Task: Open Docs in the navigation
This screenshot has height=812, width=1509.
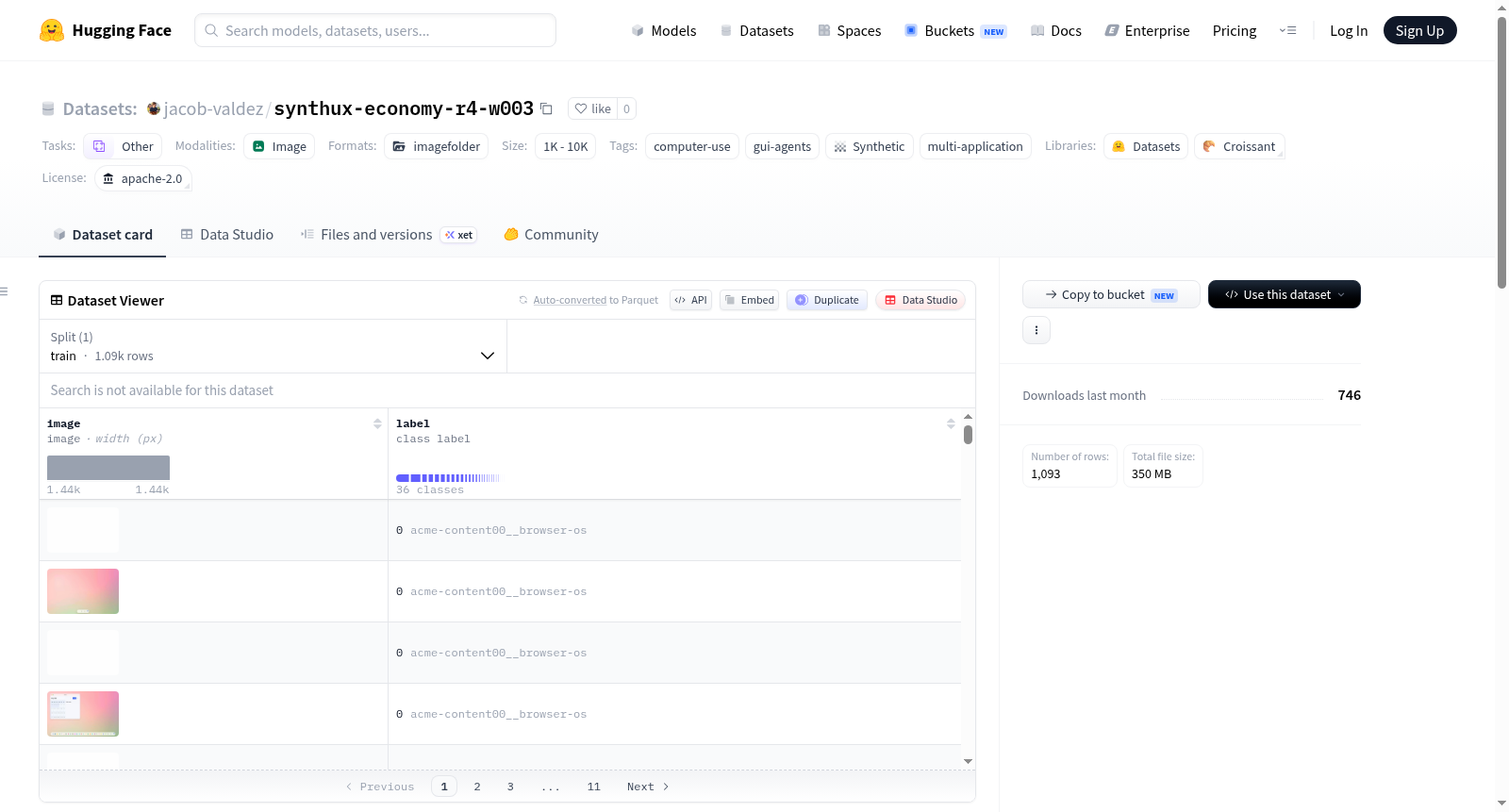Action: (1056, 30)
